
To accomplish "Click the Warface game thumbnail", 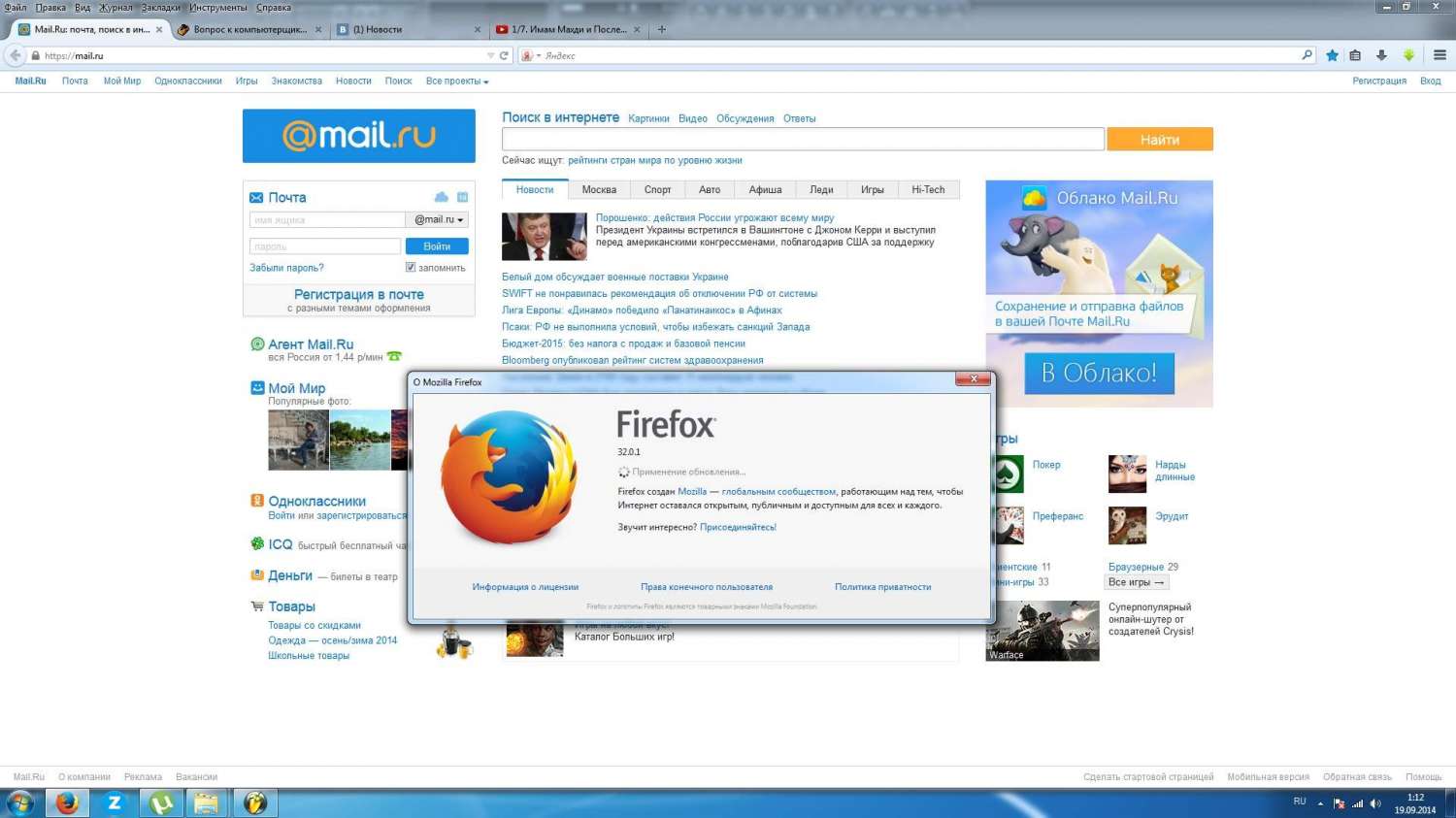I will [1042, 632].
